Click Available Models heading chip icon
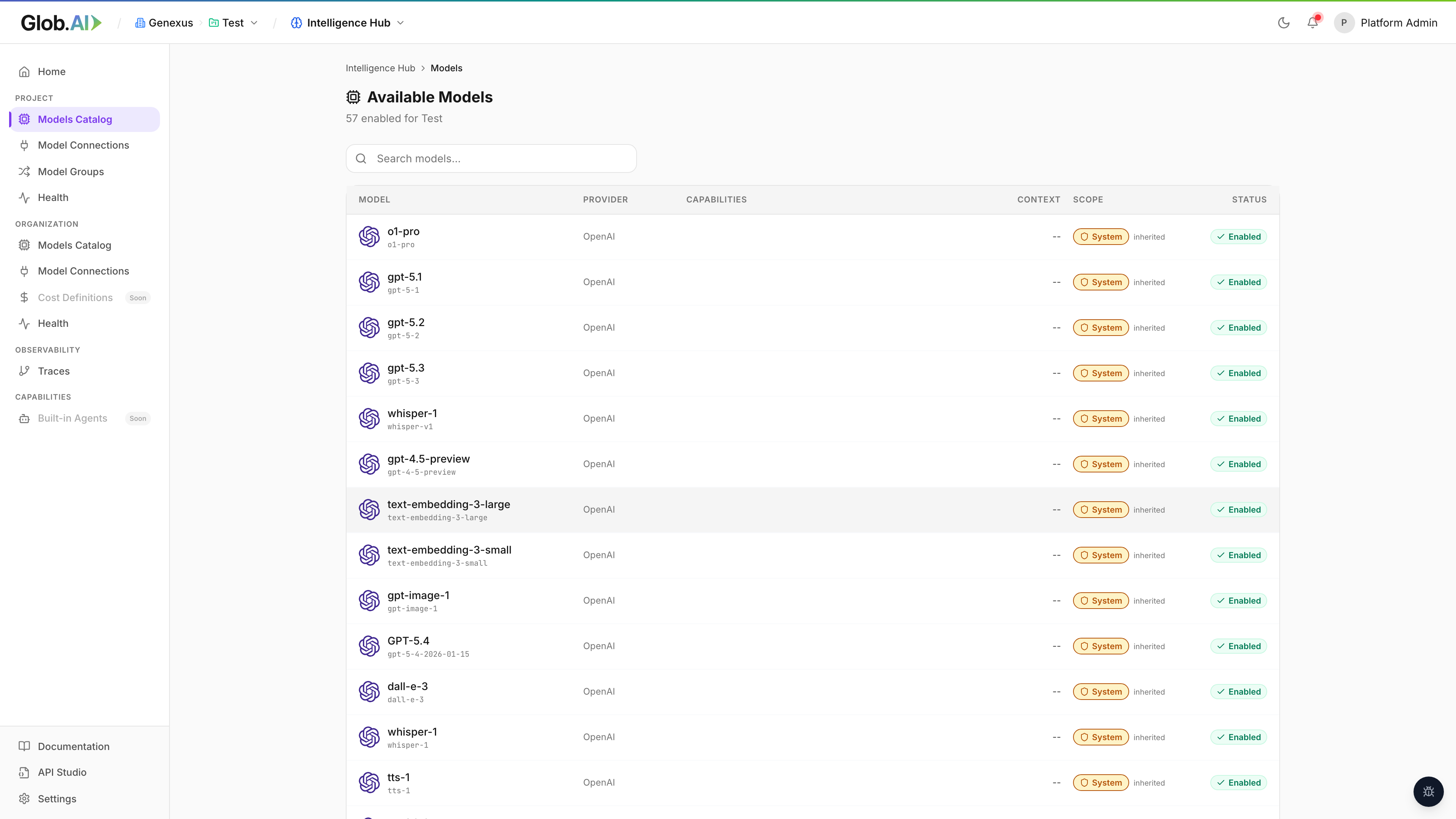The image size is (1456, 819). click(353, 97)
